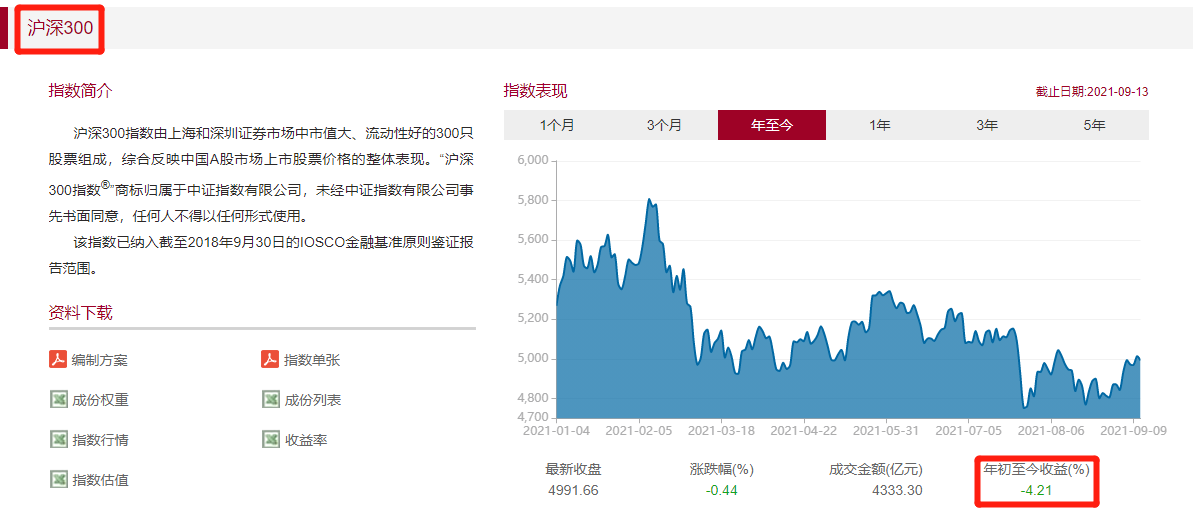
Task: Click the Excel icon beside 成份权重
Action: (x=58, y=400)
